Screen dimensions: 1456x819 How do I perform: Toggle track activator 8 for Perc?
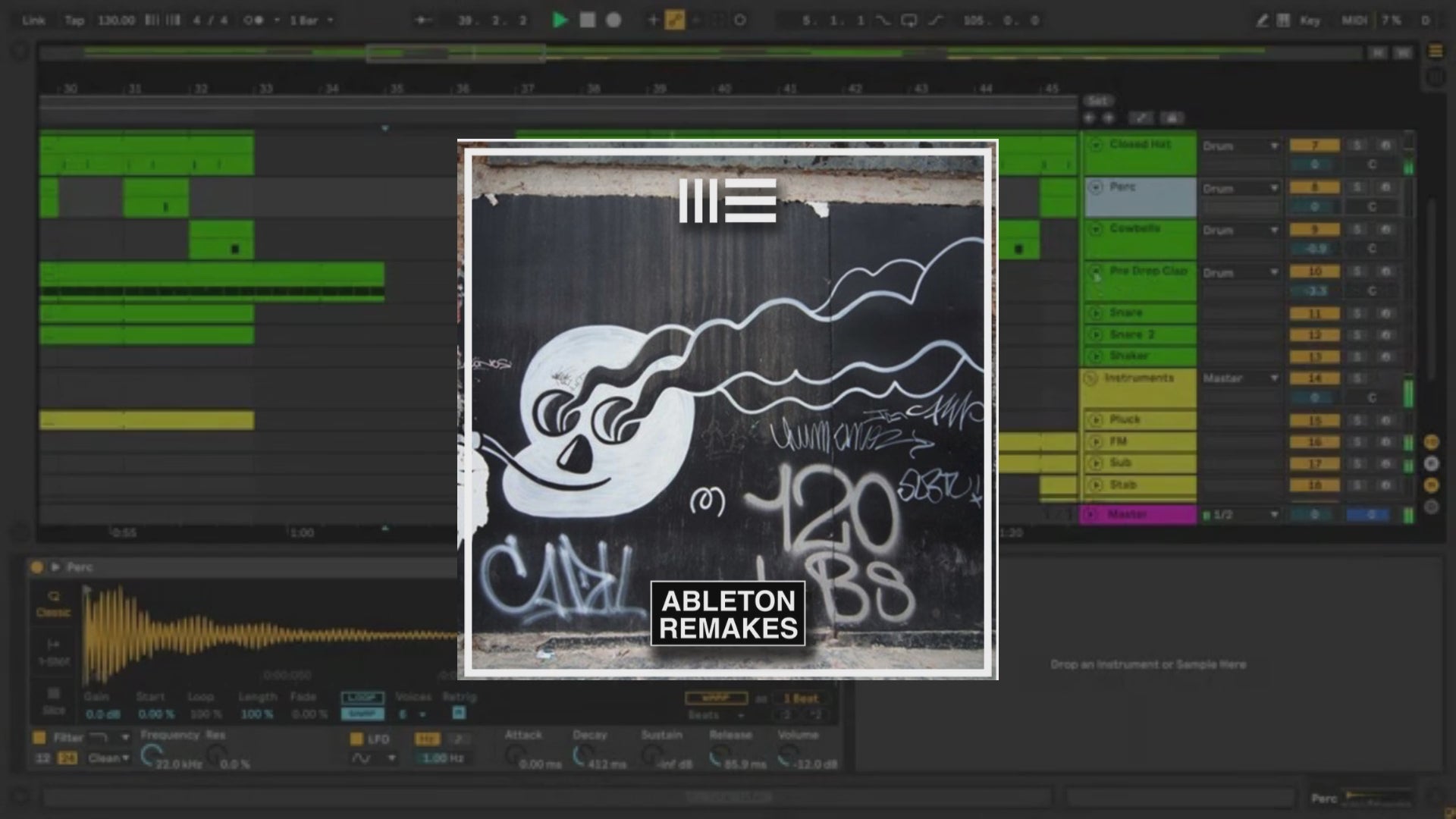point(1315,187)
